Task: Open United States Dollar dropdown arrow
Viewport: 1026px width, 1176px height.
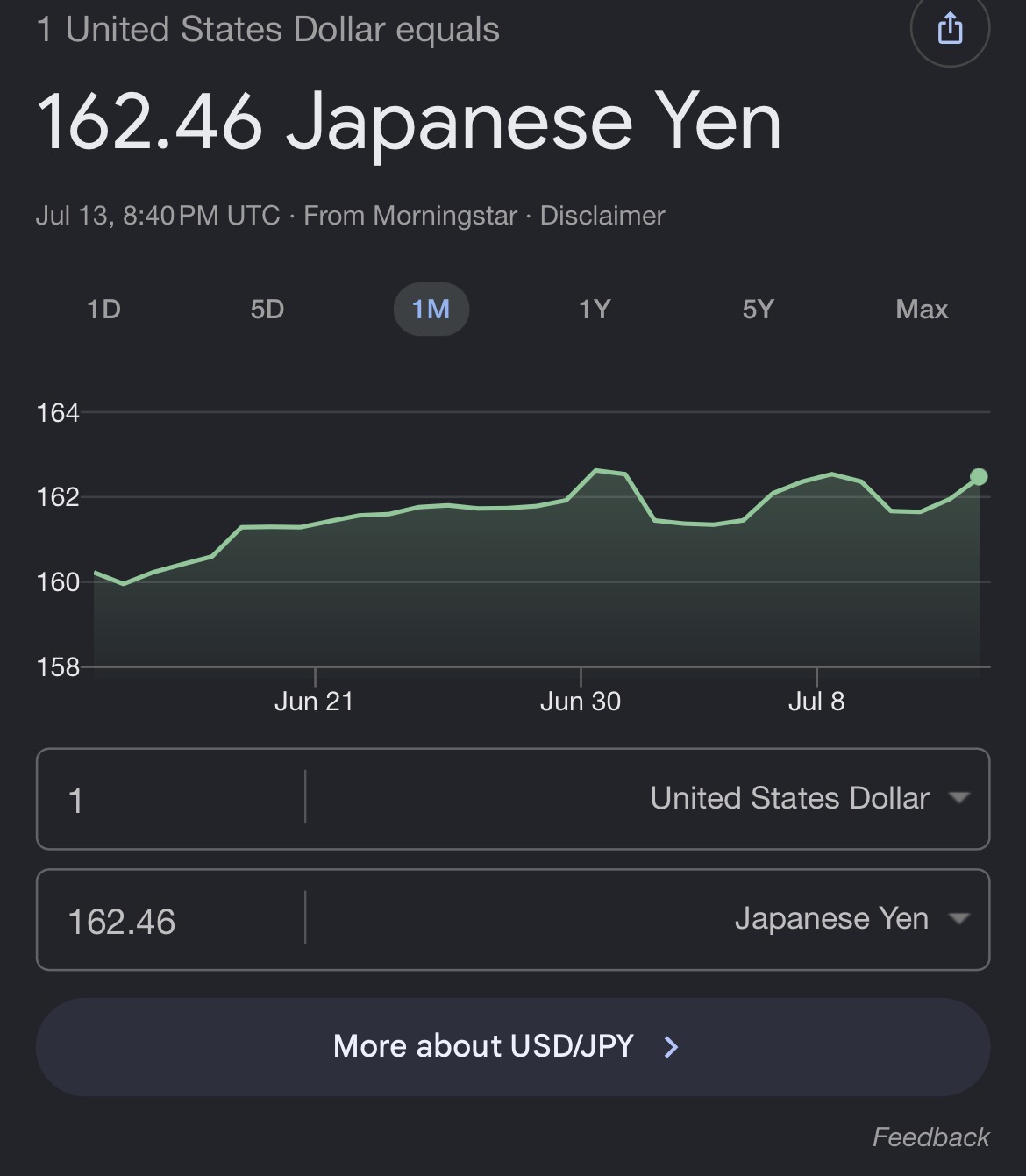Action: tap(959, 798)
